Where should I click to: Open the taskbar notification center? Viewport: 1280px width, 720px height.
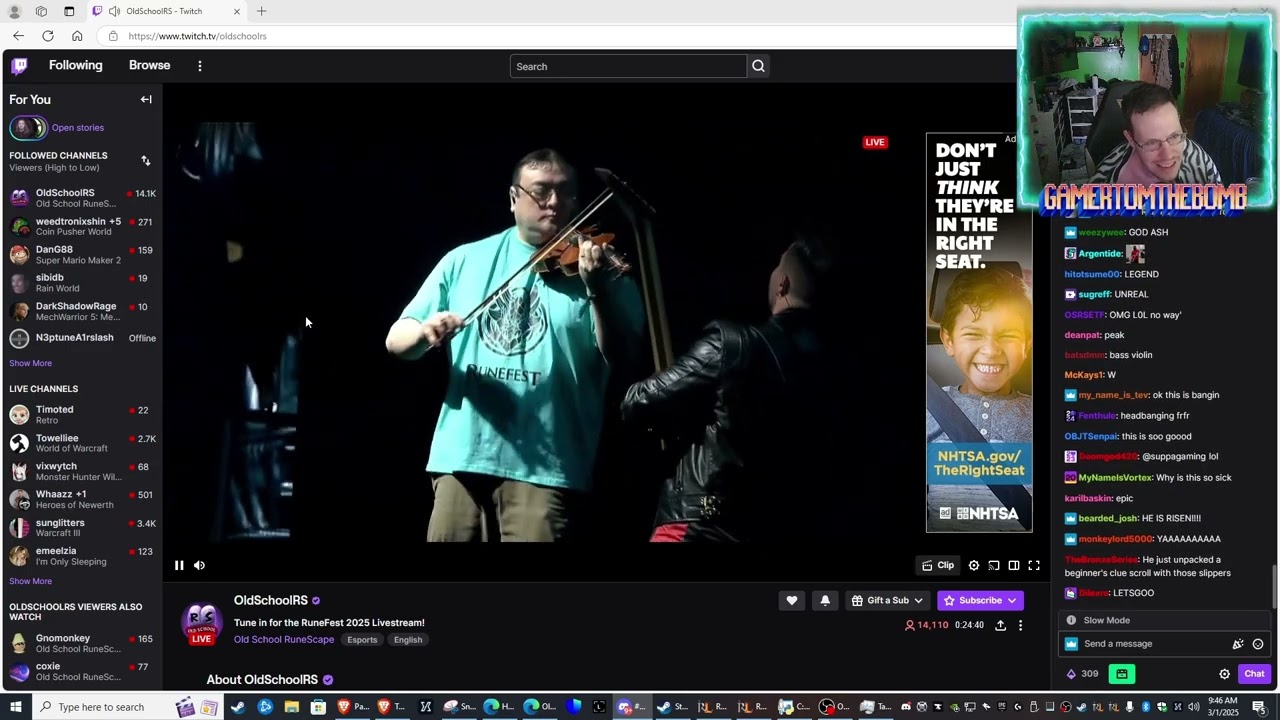coord(1259,707)
